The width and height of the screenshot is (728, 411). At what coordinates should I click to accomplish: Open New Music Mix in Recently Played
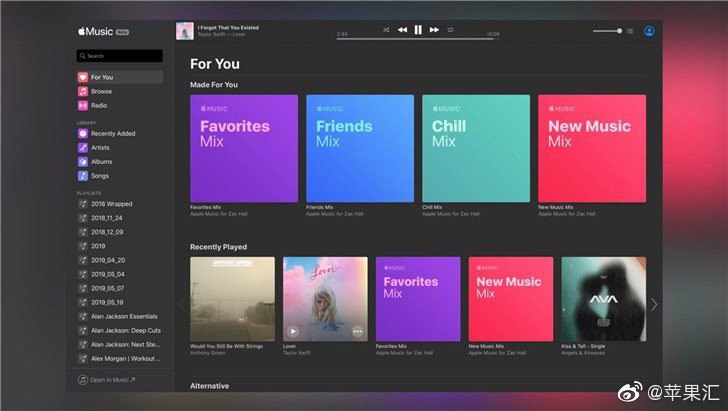(x=511, y=299)
